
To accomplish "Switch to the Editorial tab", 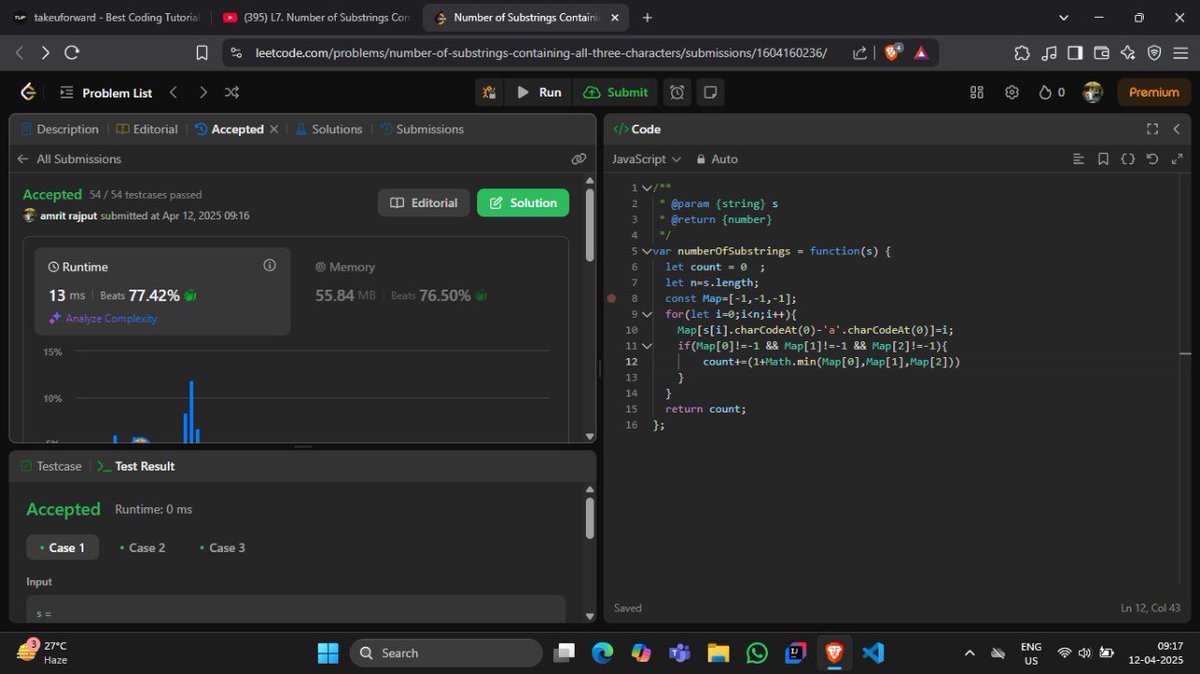I will (147, 129).
